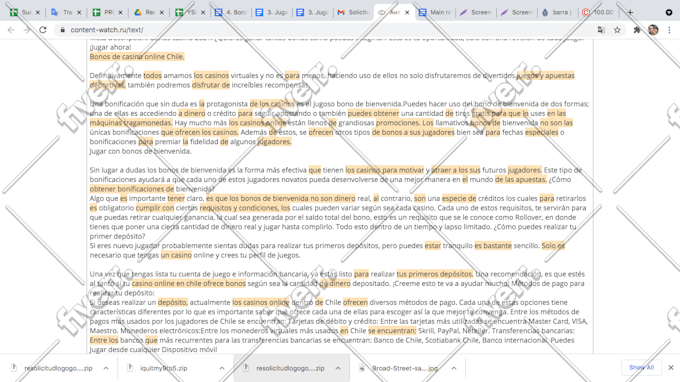Click highlighted phrase 'que ofrecen los casinos.'
680x382 pixels.
click(199, 132)
